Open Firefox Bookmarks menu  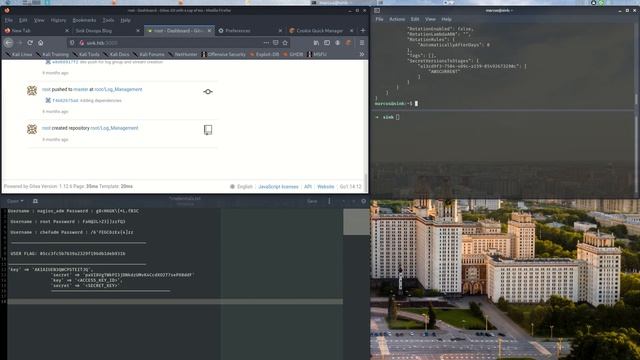[x=84, y=20]
